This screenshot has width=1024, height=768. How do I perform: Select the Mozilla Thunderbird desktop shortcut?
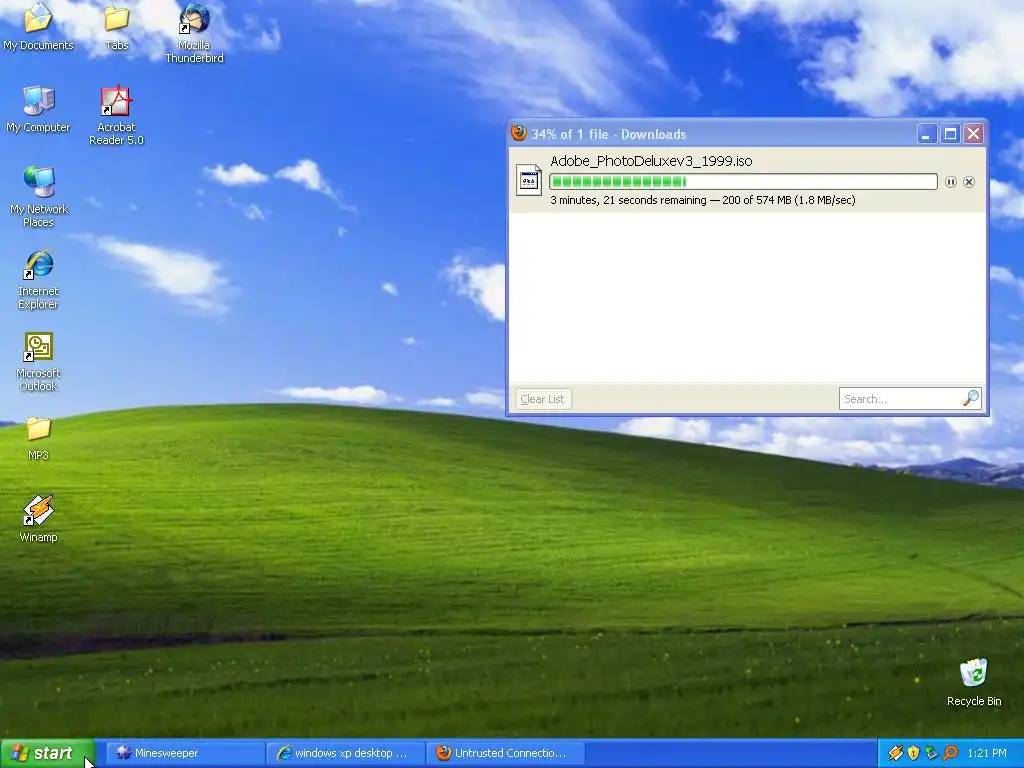click(x=194, y=33)
